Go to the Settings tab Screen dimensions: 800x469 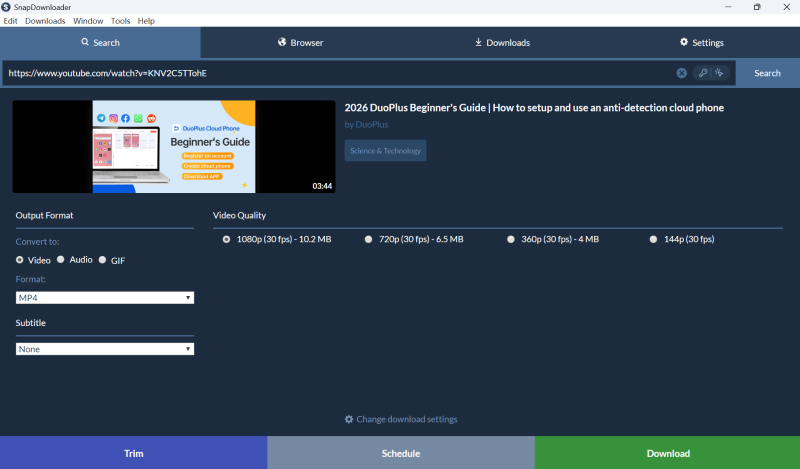[x=700, y=43]
